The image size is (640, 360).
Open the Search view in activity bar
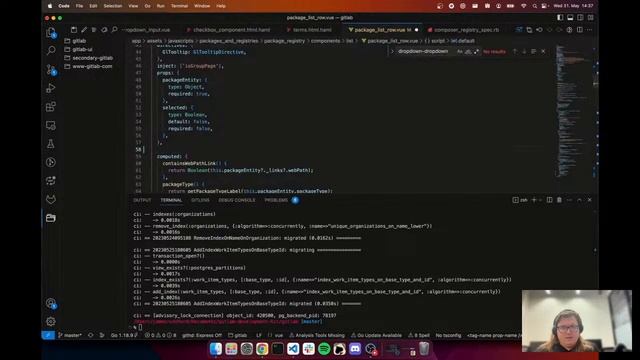pyautogui.click(x=51, y=50)
